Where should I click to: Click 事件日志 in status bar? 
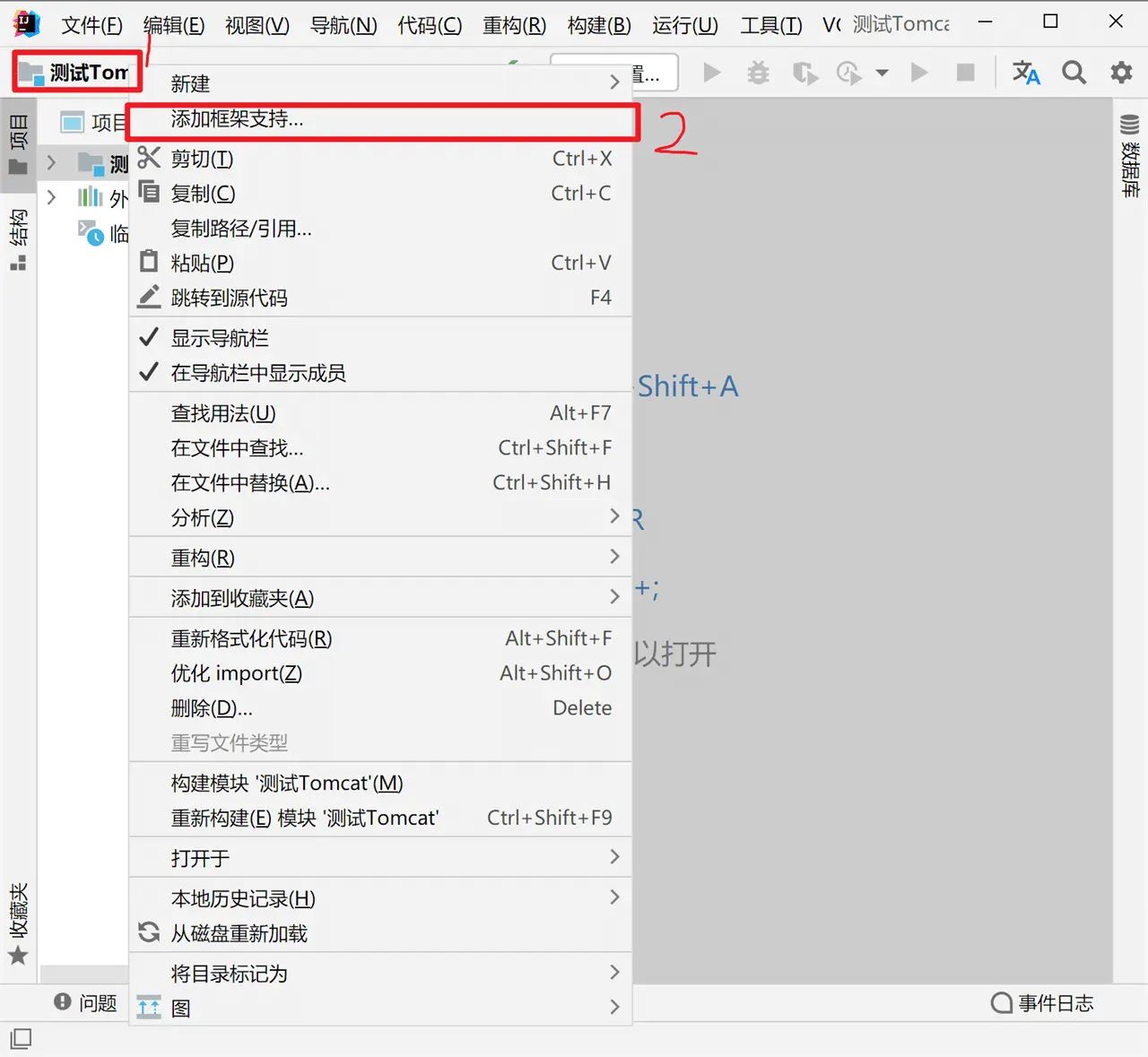[1043, 1003]
